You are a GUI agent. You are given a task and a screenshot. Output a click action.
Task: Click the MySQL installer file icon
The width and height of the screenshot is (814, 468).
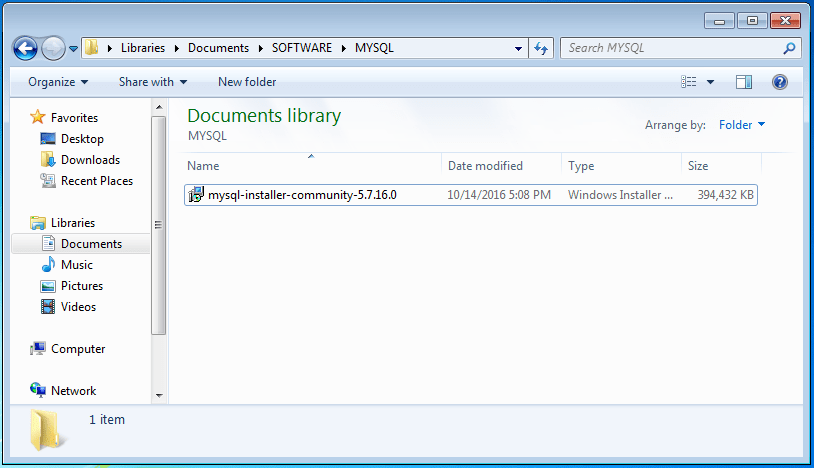(x=196, y=195)
